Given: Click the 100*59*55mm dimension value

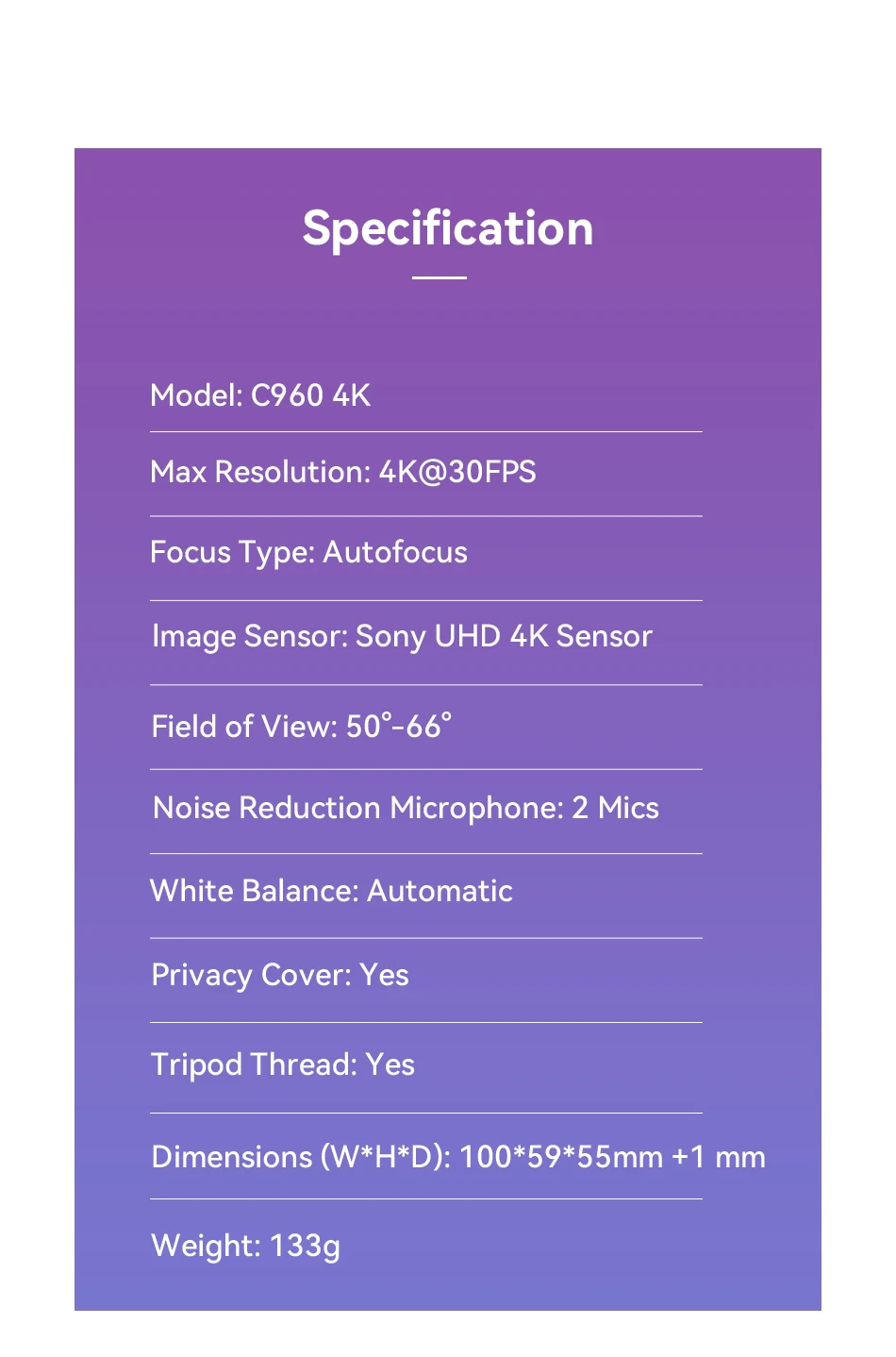Looking at the screenshot, I should (561, 1158).
